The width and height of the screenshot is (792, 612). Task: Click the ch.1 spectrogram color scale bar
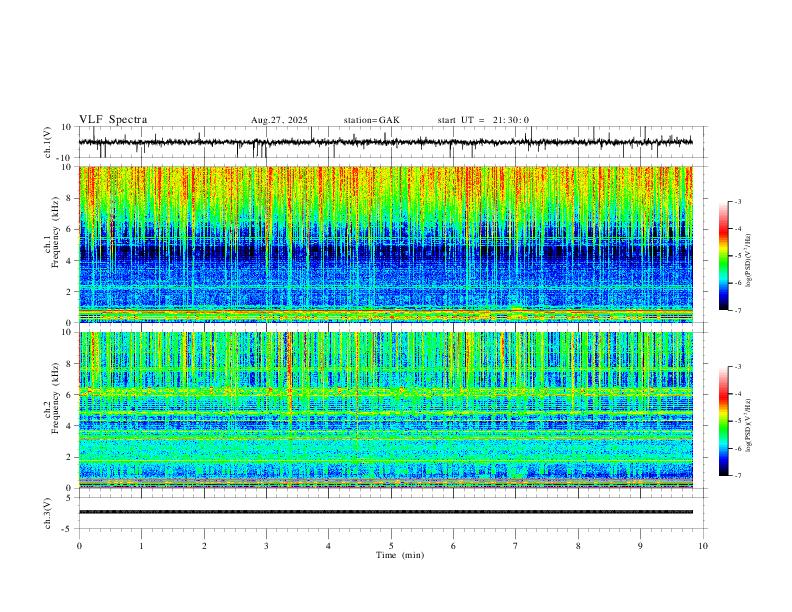[723, 256]
